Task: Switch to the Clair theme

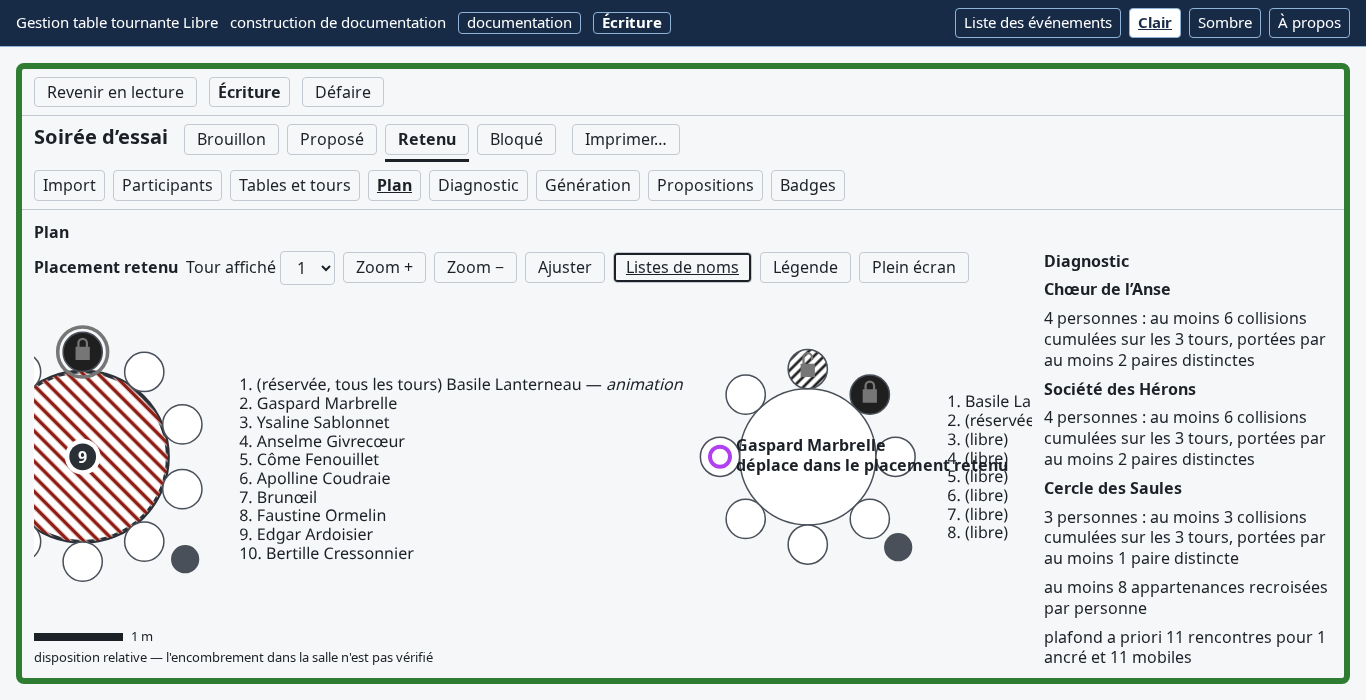Action: pyautogui.click(x=1155, y=23)
